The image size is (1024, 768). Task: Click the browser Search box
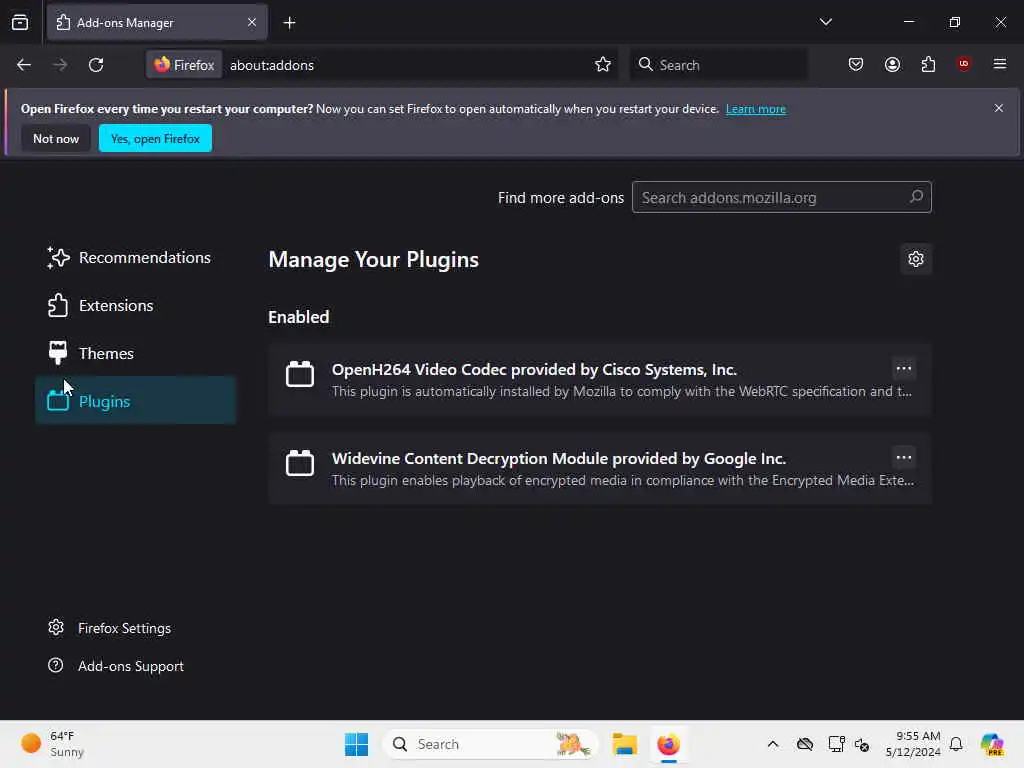point(718,65)
